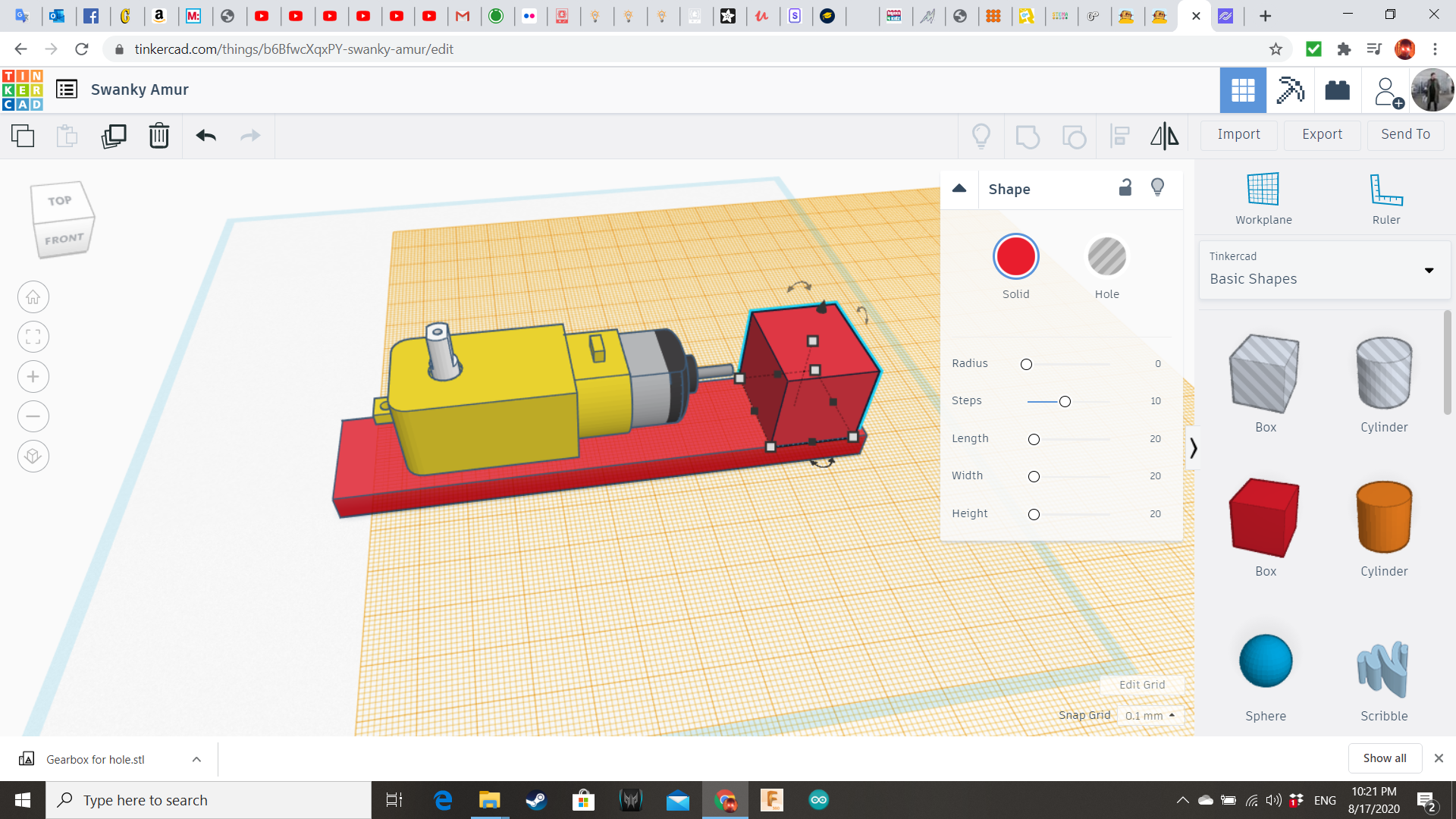Toggle the lock editing icon in Shape panel

pyautogui.click(x=1125, y=188)
